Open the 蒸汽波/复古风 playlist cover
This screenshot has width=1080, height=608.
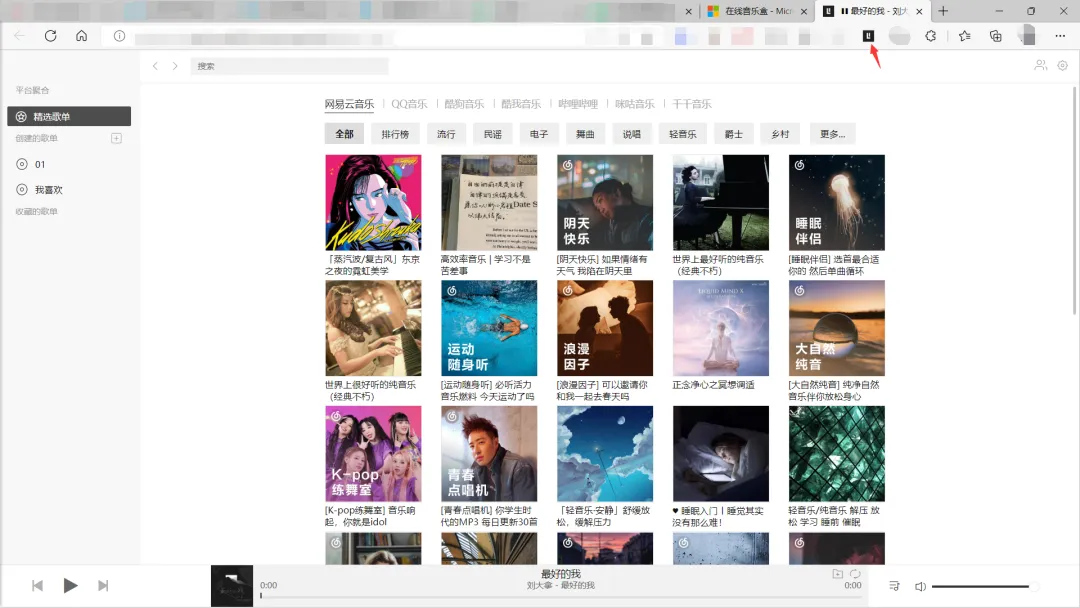(373, 202)
